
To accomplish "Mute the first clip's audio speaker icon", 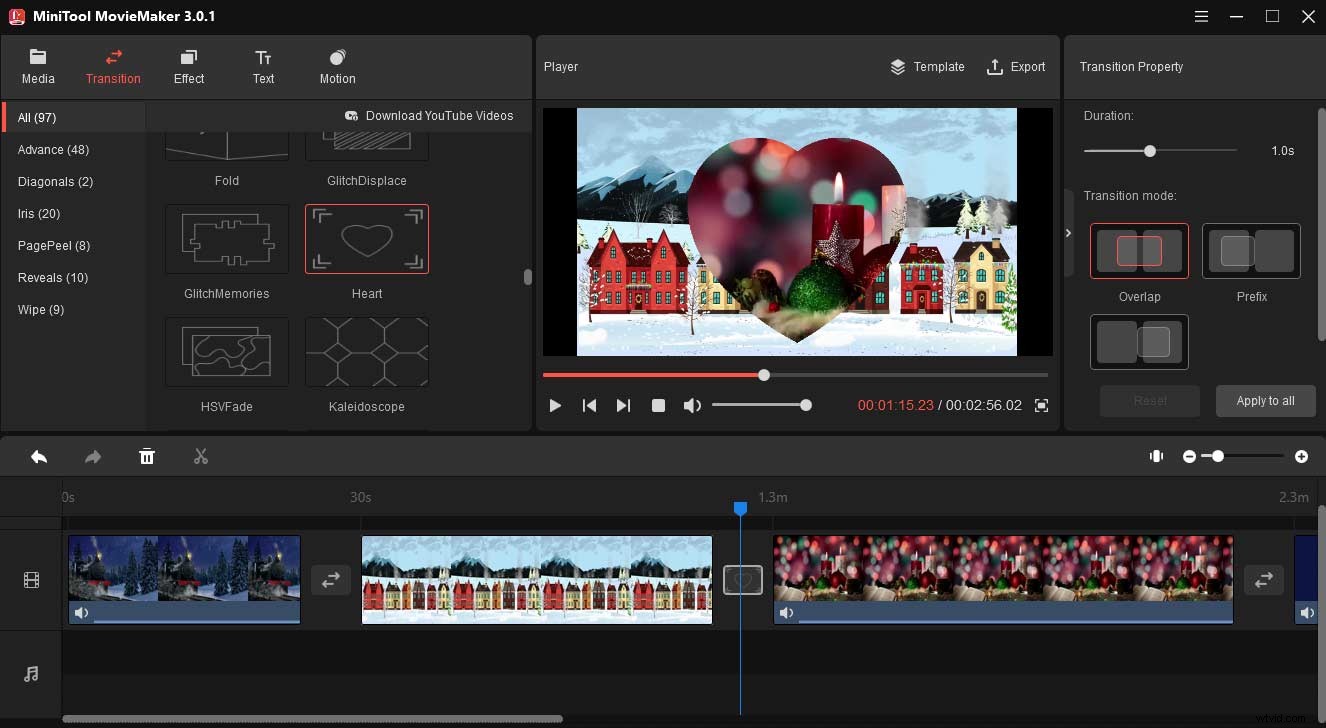I will point(81,612).
